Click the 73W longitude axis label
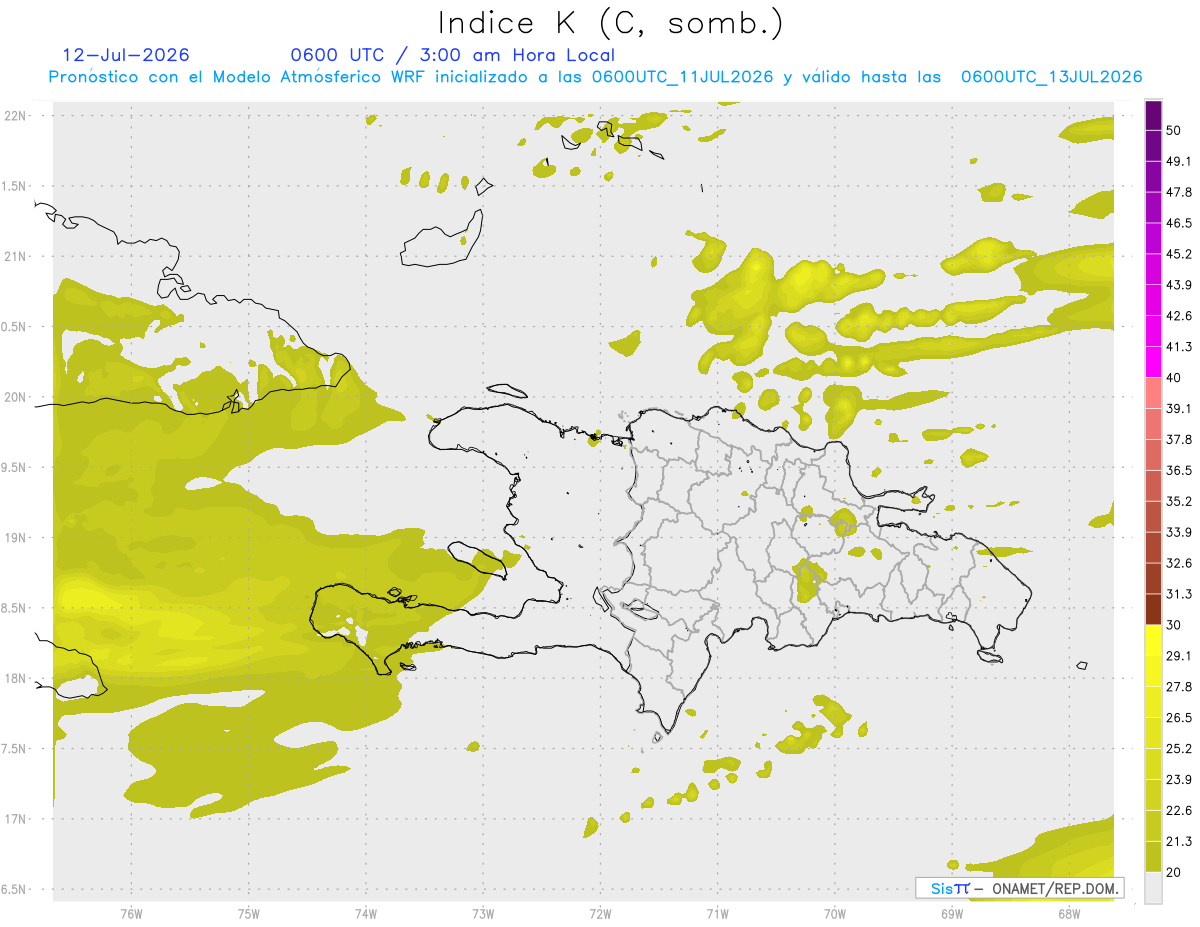The image size is (1200, 927). [x=483, y=913]
